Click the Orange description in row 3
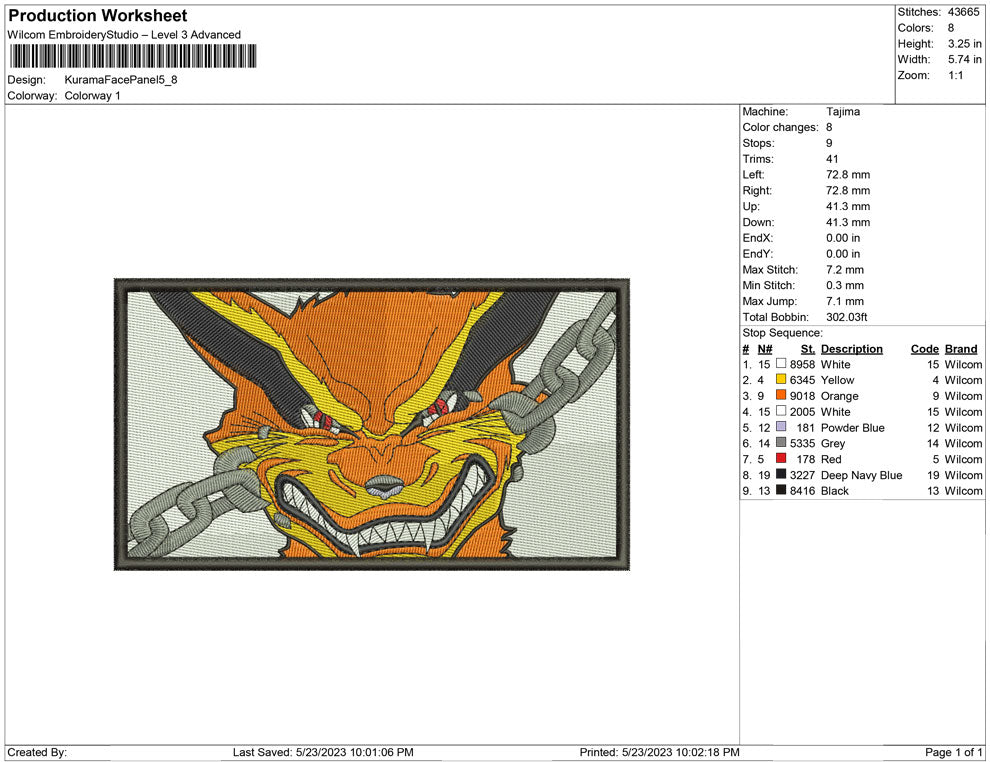The height and width of the screenshot is (762, 990). tap(840, 396)
